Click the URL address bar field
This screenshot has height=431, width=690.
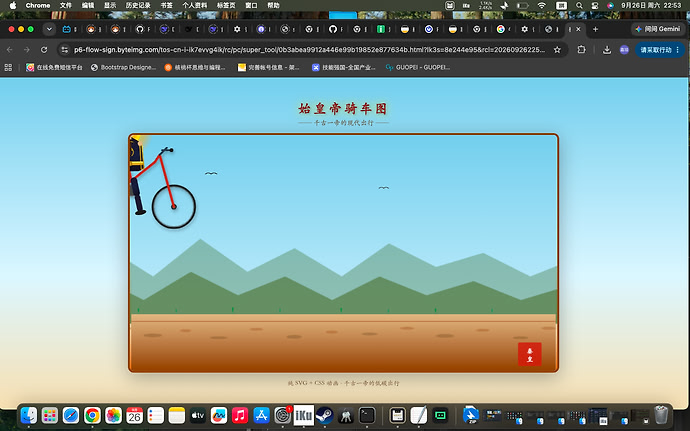[x=309, y=50]
